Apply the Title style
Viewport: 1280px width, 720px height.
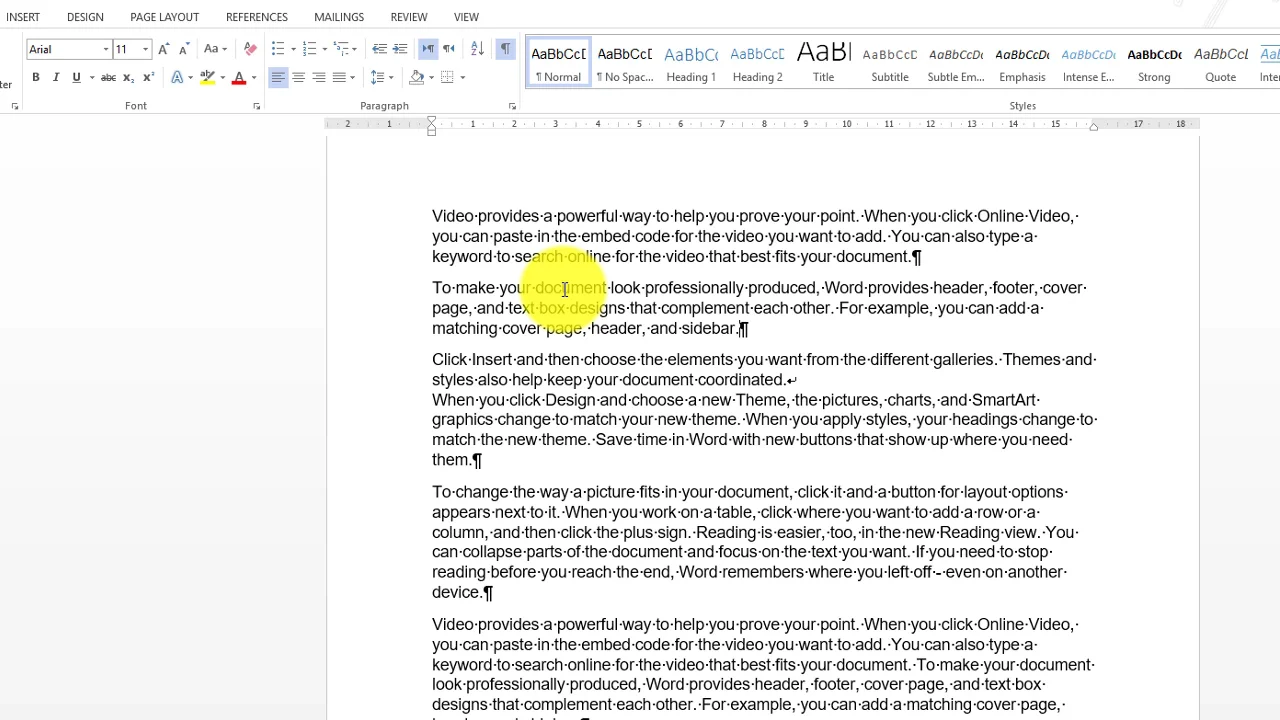tap(823, 63)
